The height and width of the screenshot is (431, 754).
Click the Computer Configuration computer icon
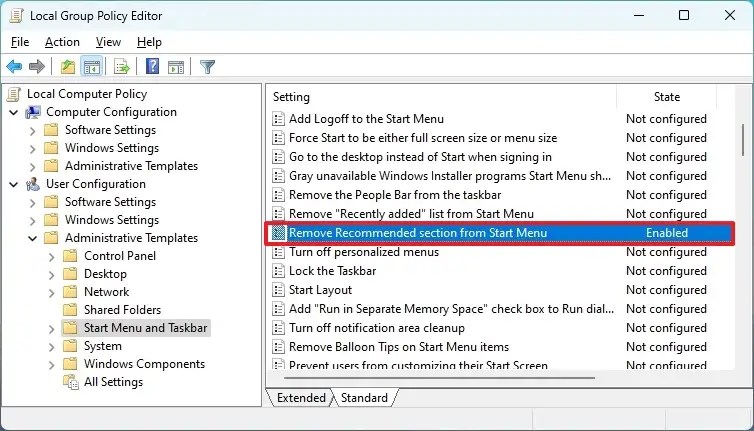(x=33, y=112)
